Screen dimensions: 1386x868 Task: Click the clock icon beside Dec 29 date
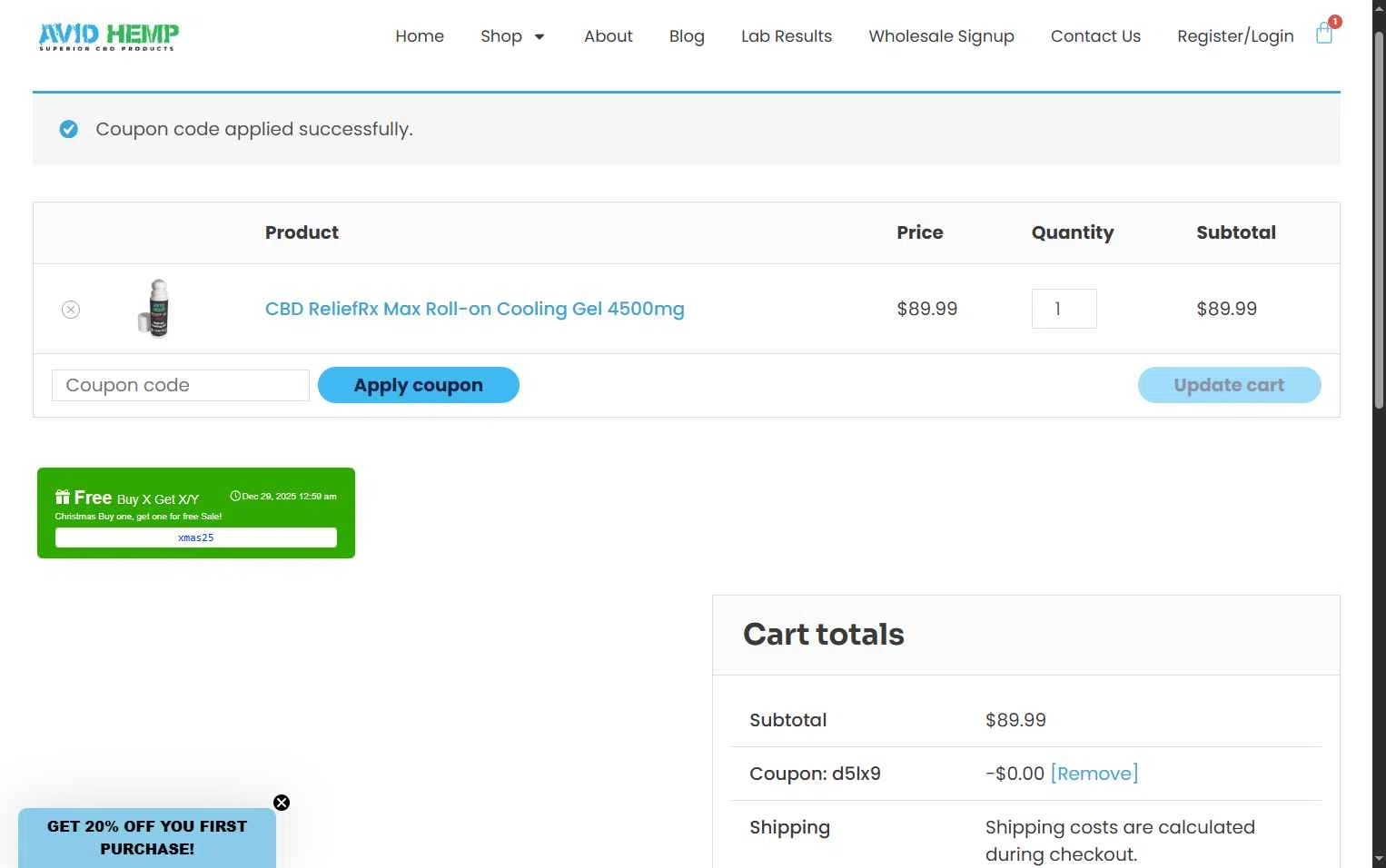click(235, 496)
